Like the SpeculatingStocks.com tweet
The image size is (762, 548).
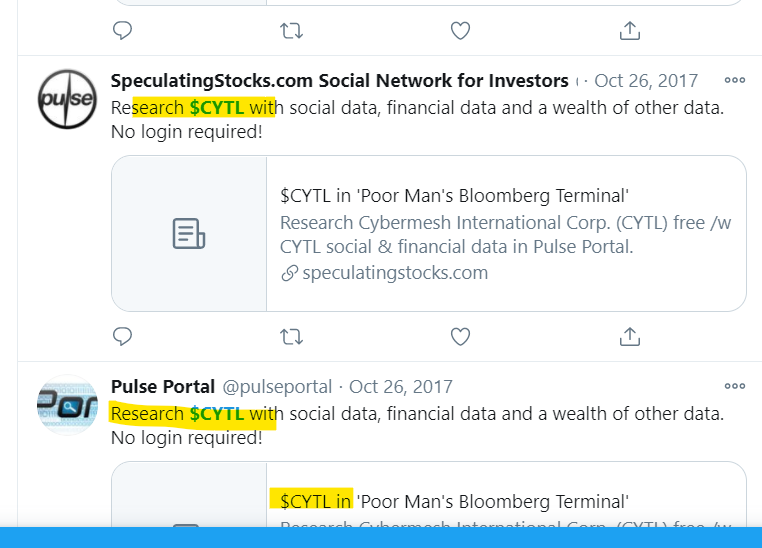(460, 336)
